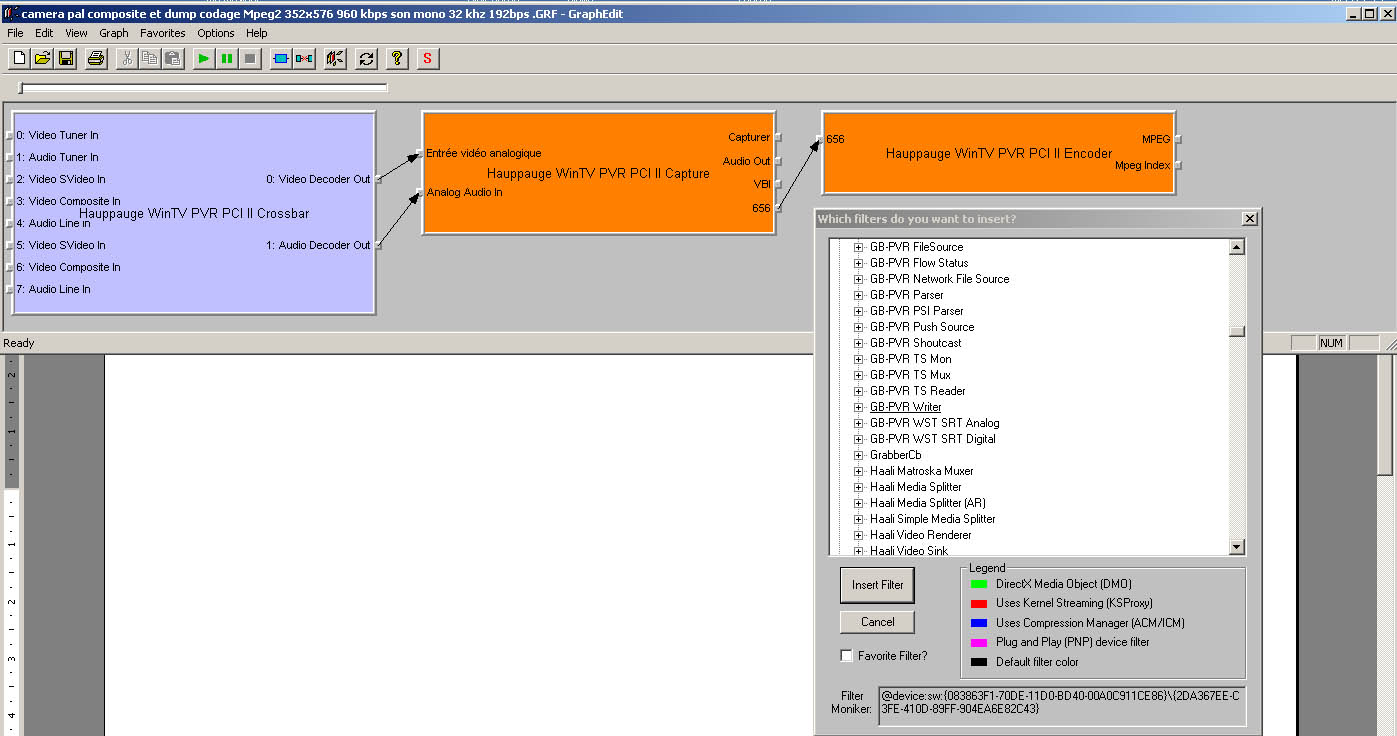
Task: Click the Filter Moniker text field
Action: point(1062,705)
